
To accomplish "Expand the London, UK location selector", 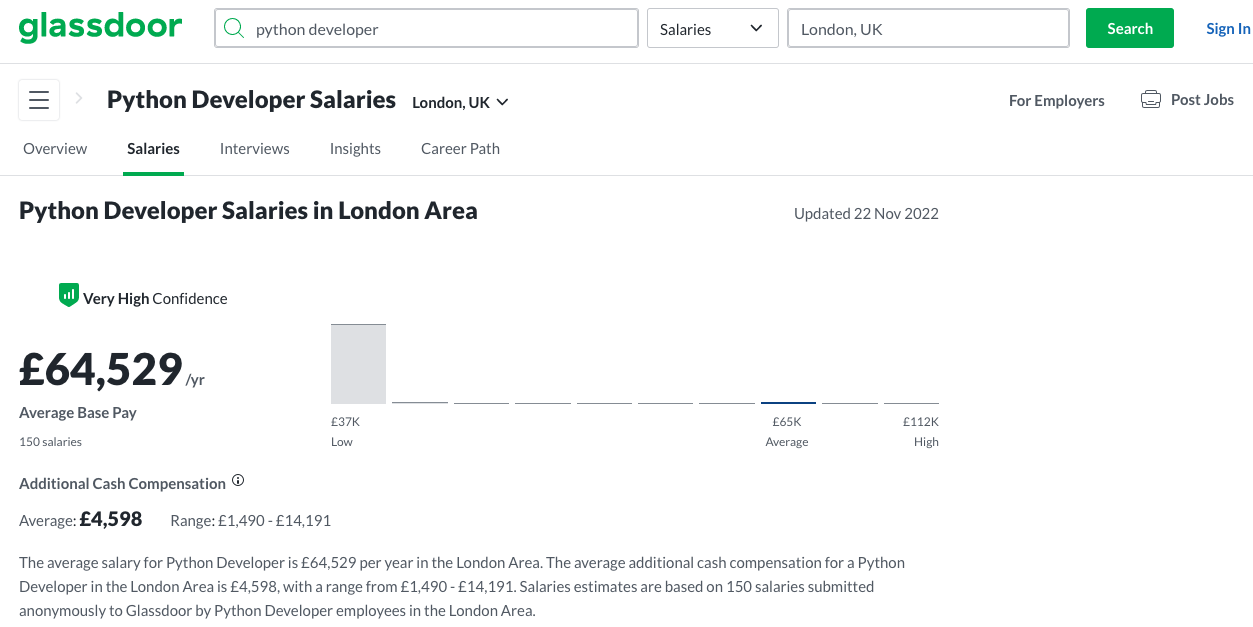I will (460, 102).
